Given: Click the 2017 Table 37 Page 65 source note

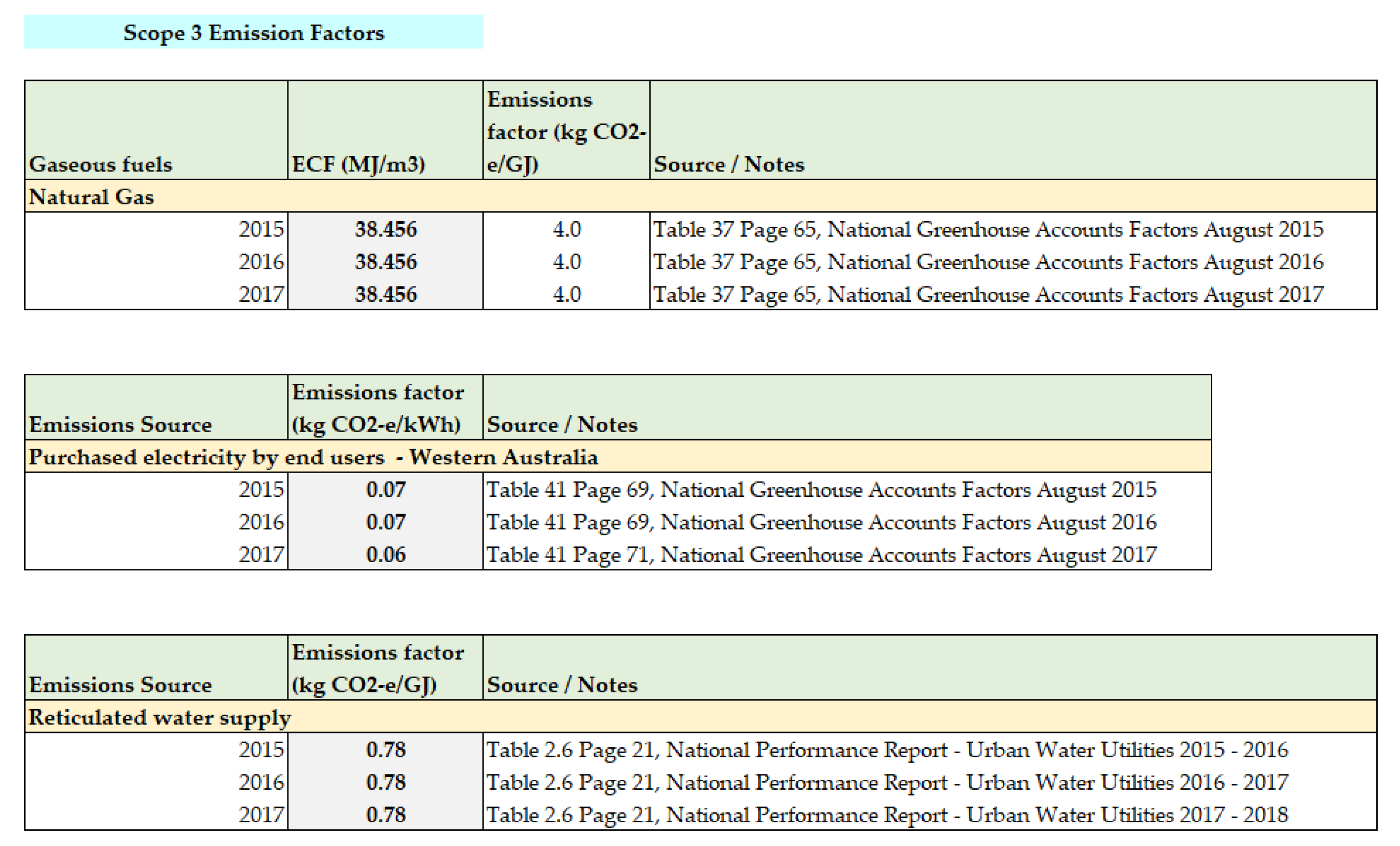Looking at the screenshot, I should tap(988, 294).
